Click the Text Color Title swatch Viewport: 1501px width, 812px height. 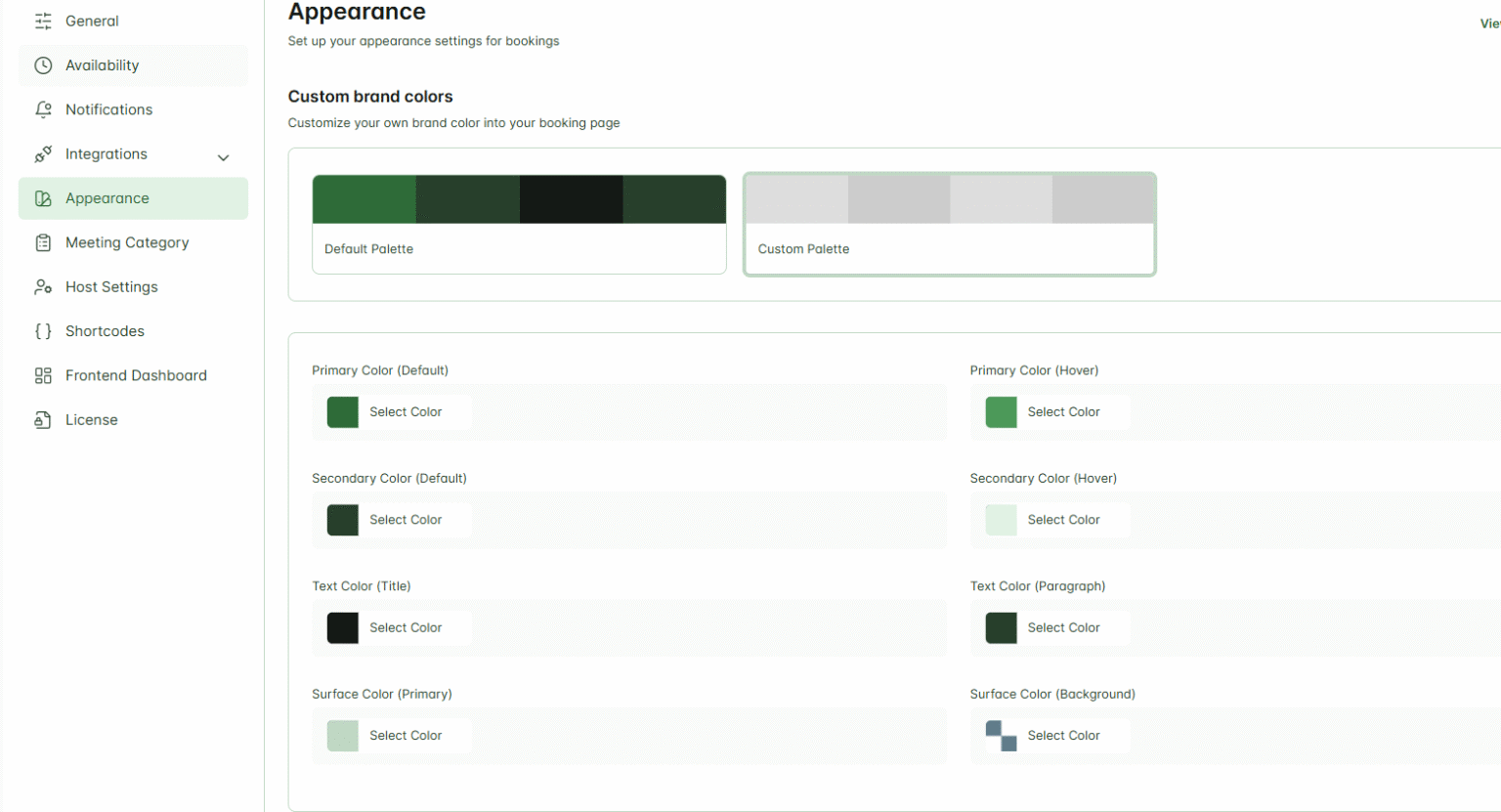tap(342, 627)
